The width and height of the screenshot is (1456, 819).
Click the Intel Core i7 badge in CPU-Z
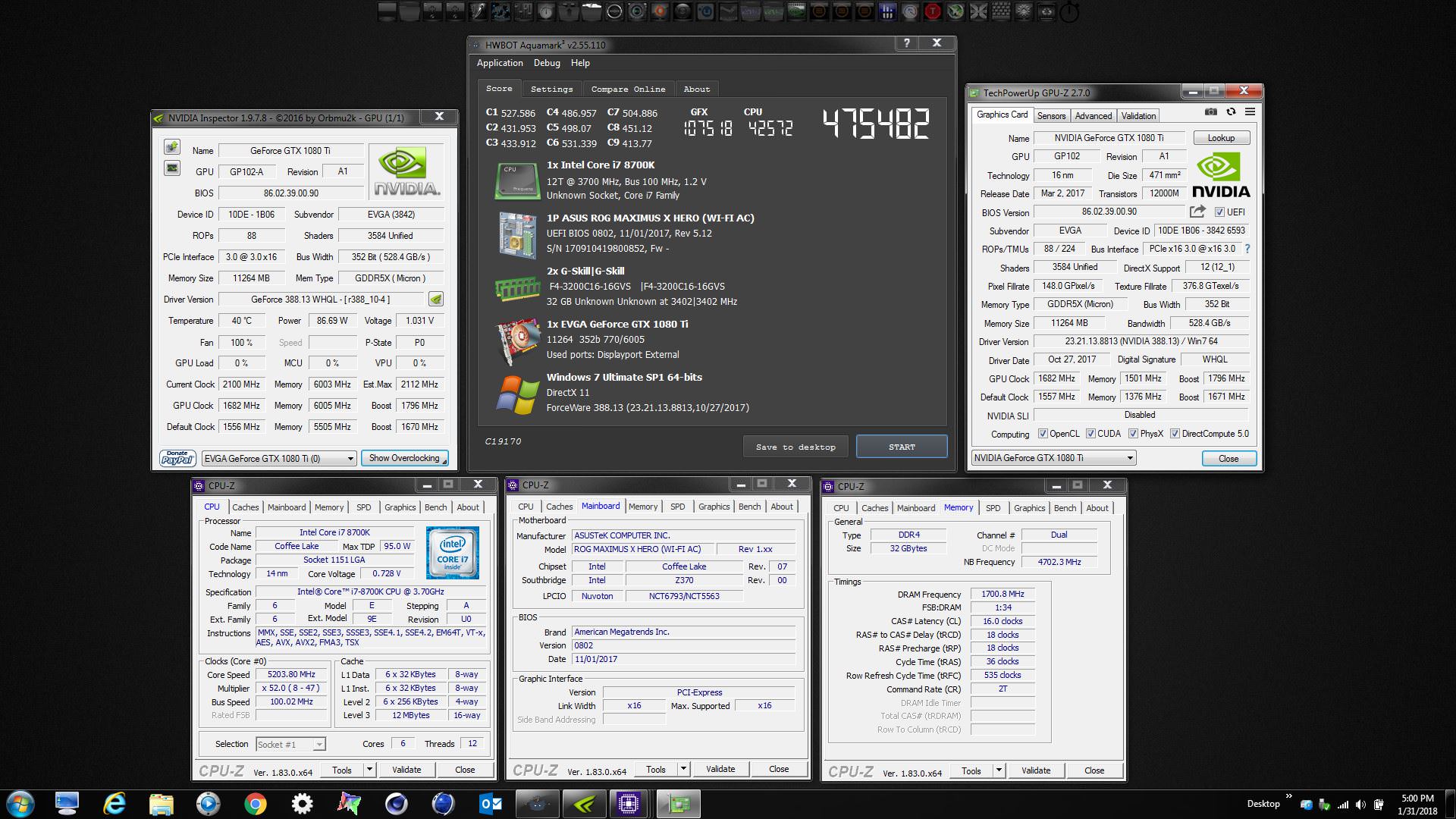click(453, 553)
